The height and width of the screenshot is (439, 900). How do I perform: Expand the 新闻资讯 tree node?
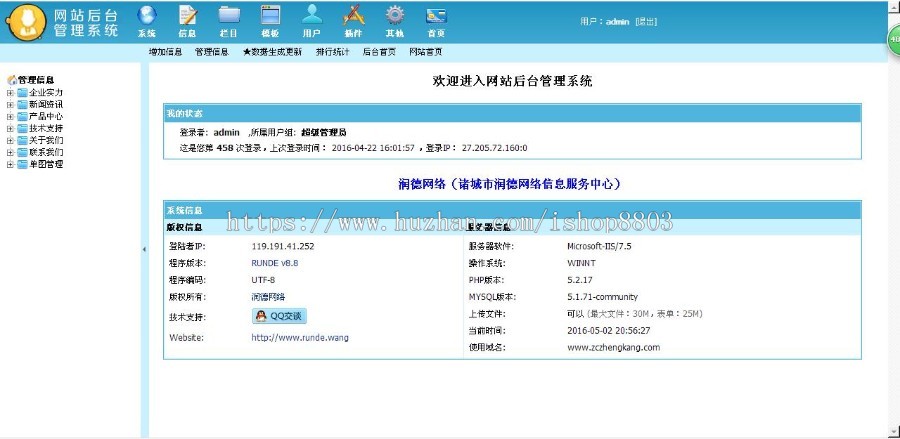(10, 105)
